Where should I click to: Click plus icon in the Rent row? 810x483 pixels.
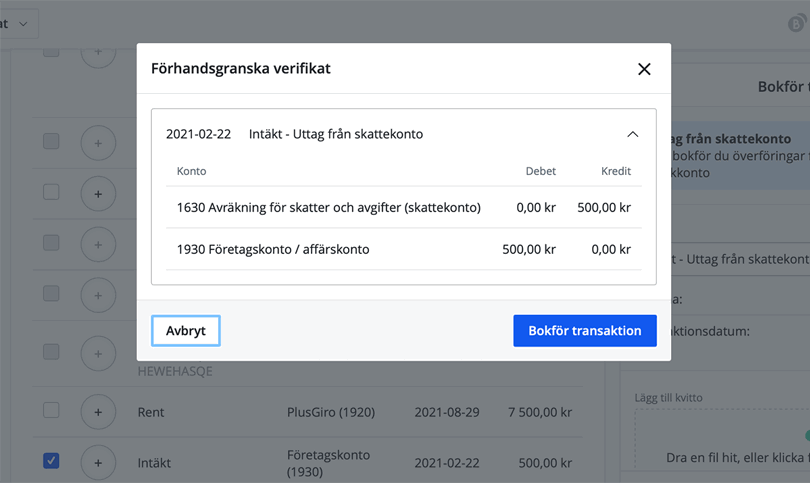pyautogui.click(x=98, y=412)
